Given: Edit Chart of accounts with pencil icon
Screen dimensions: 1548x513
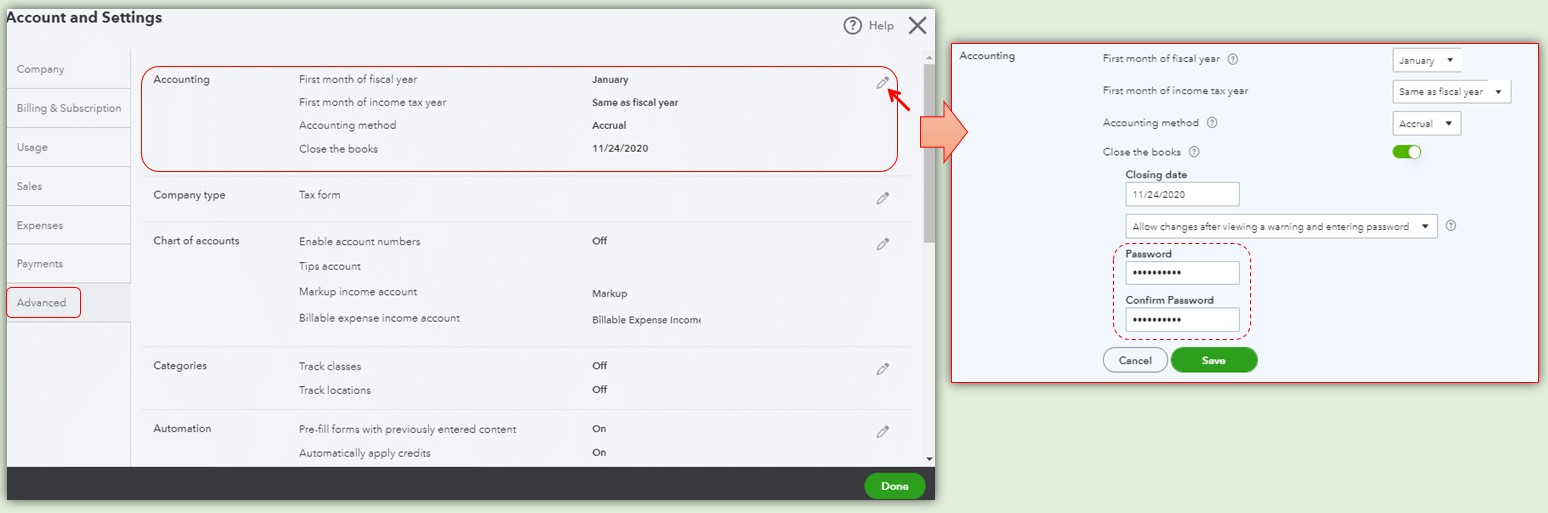Looking at the screenshot, I should click(882, 244).
